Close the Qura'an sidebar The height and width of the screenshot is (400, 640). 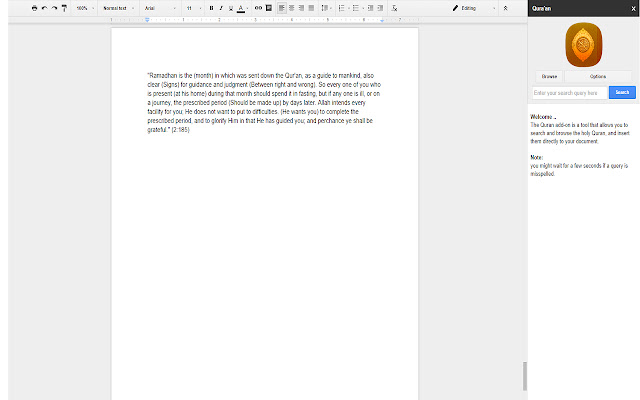[633, 9]
